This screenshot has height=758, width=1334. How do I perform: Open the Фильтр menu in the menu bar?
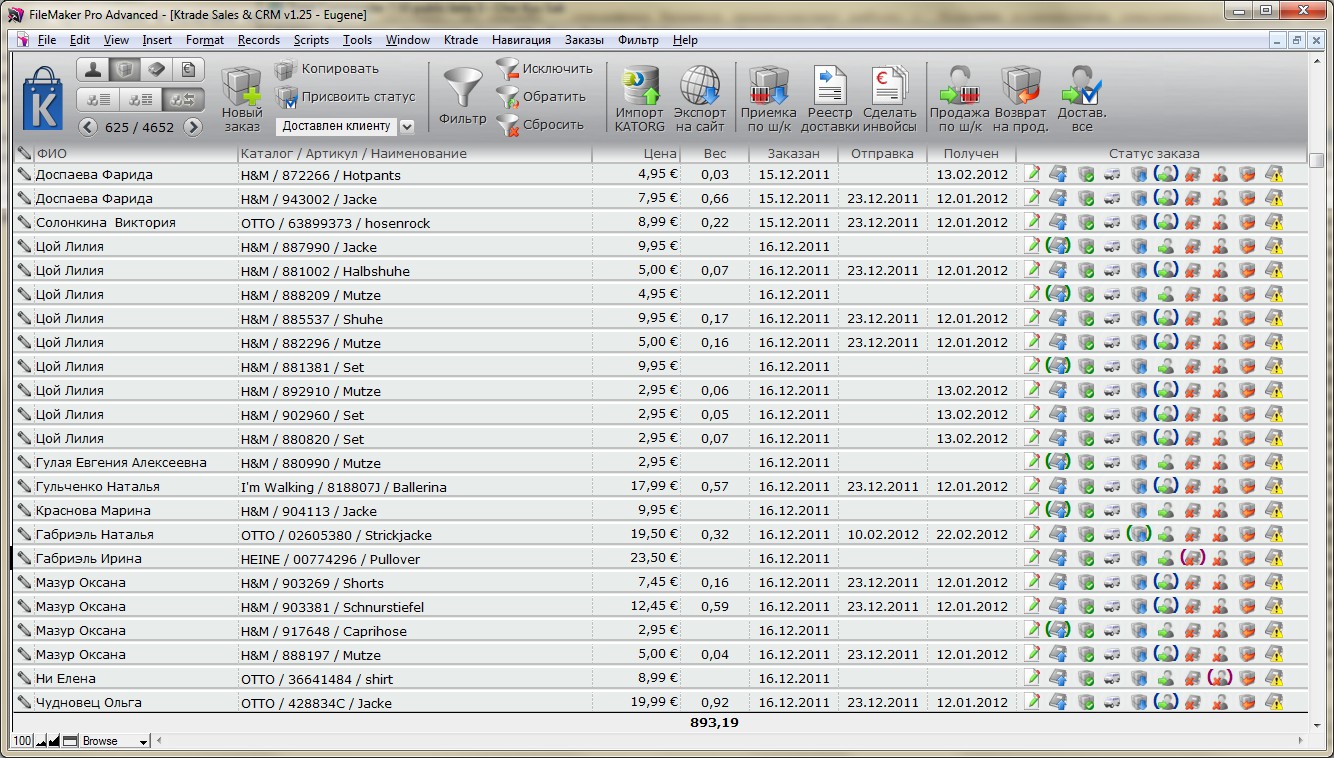pos(639,40)
